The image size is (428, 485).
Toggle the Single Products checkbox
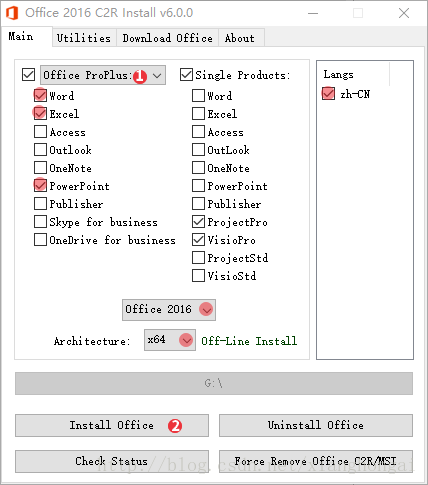click(186, 75)
